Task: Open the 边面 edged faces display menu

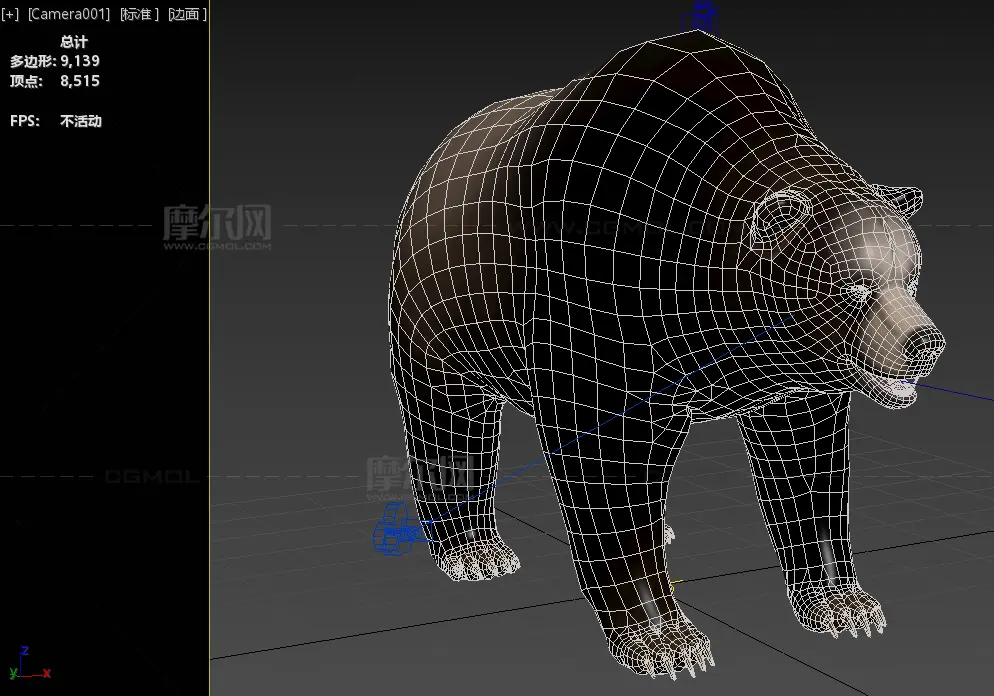Action: tap(188, 14)
